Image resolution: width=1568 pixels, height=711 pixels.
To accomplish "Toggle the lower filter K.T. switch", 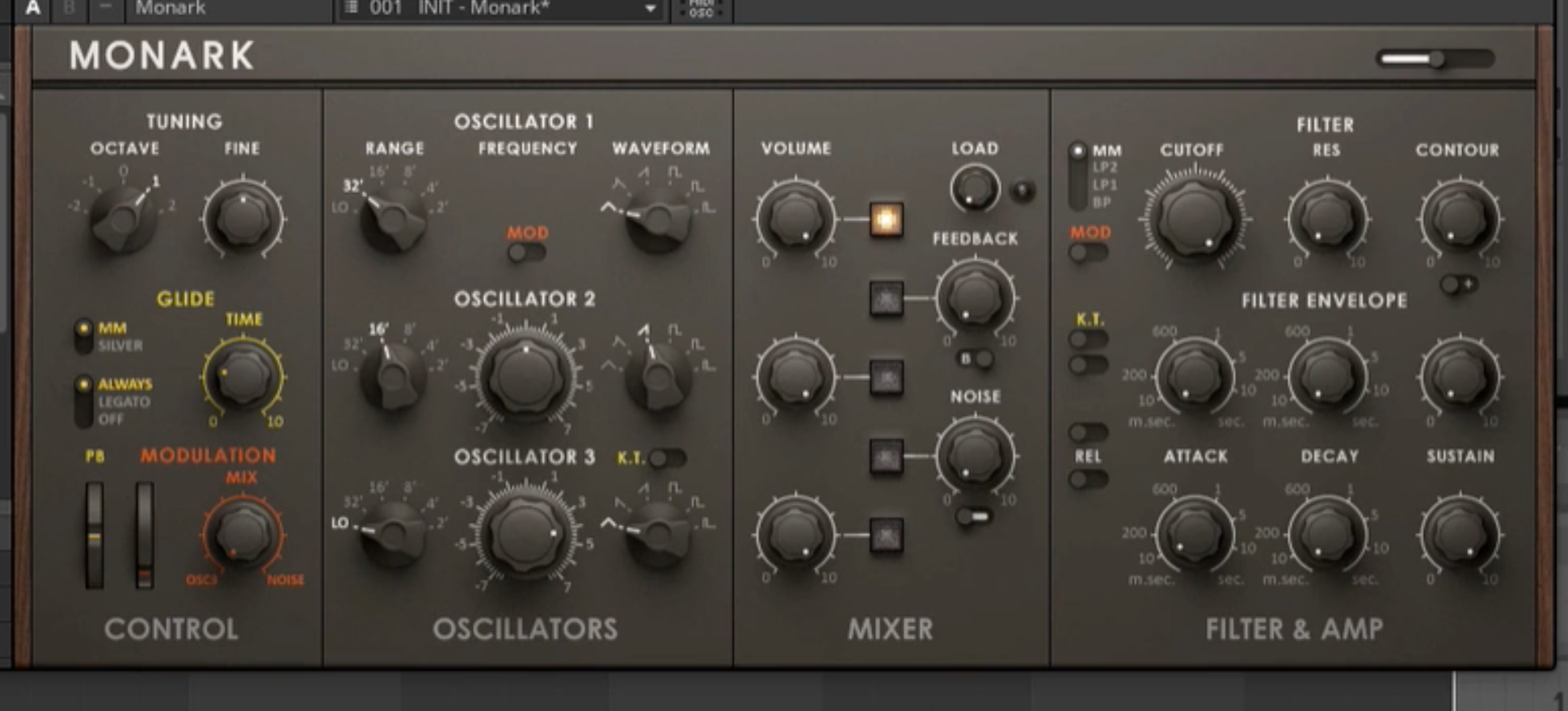I will point(1088,366).
